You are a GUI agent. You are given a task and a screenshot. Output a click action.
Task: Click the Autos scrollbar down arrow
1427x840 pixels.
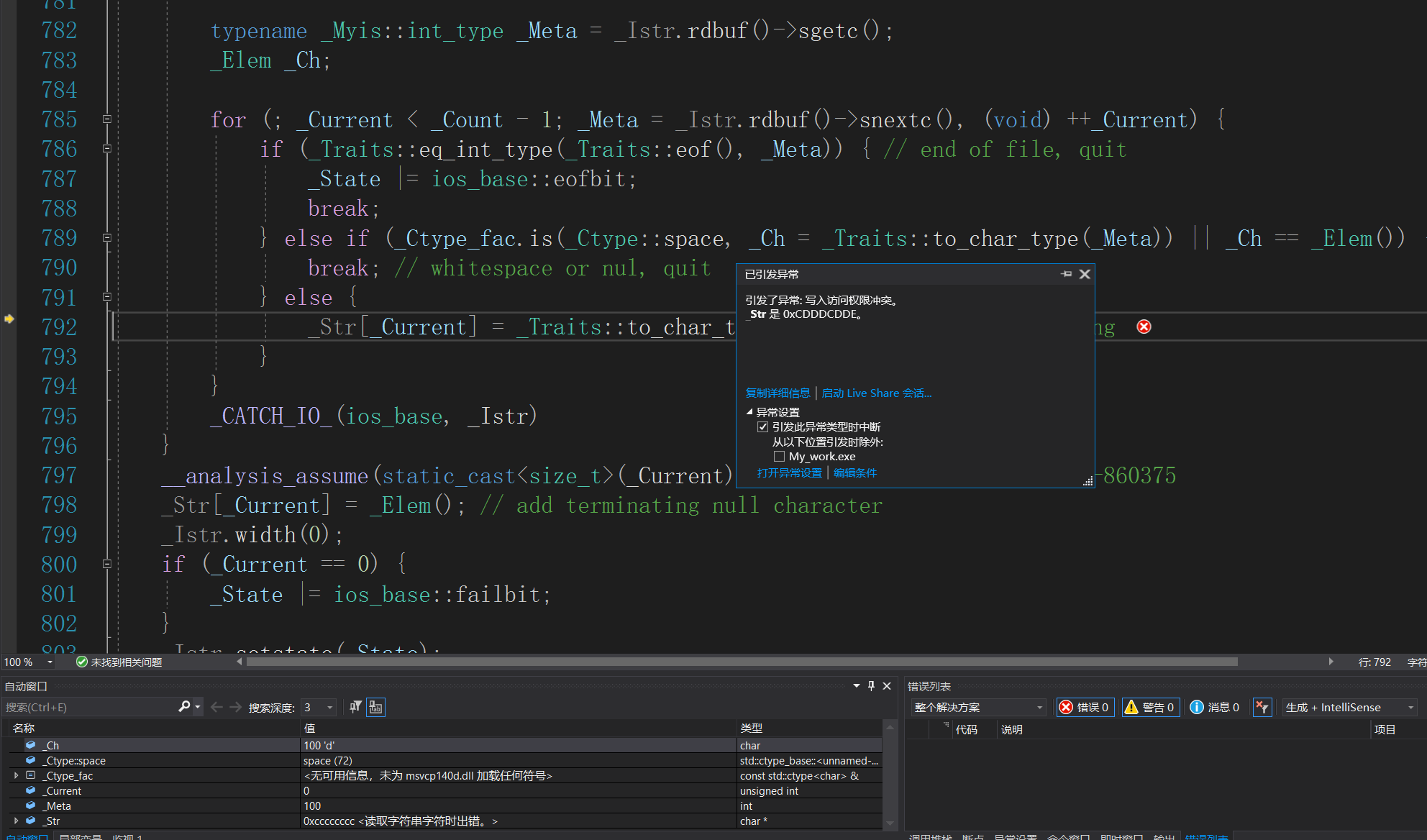pyautogui.click(x=890, y=823)
